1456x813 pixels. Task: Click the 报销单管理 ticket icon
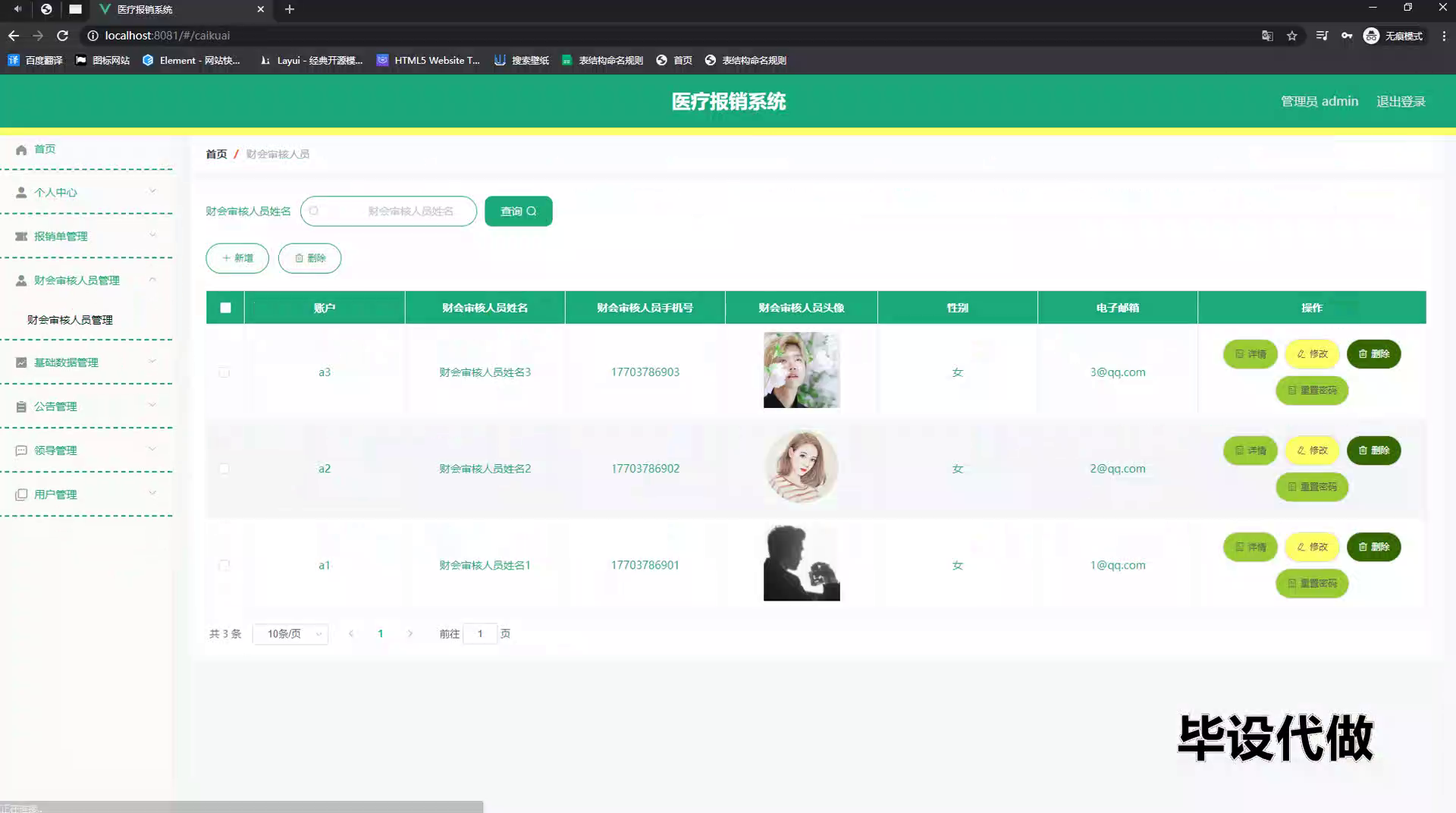pos(21,237)
